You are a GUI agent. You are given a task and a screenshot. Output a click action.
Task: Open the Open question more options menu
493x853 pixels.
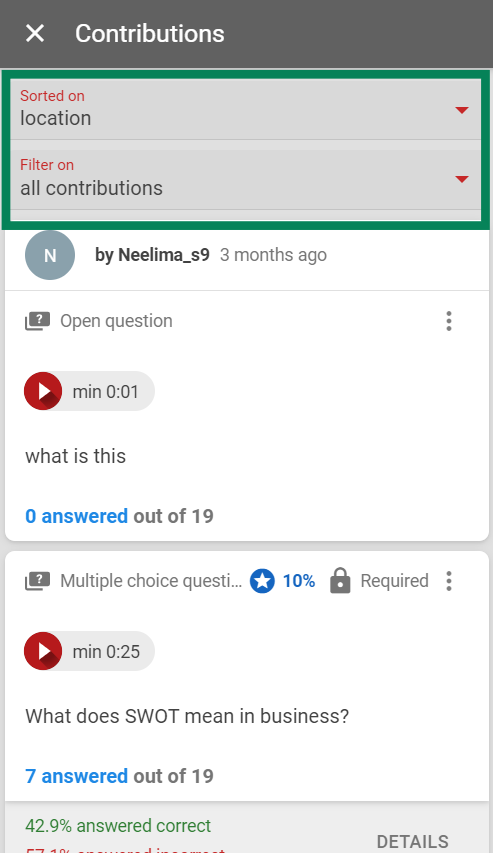coord(449,321)
